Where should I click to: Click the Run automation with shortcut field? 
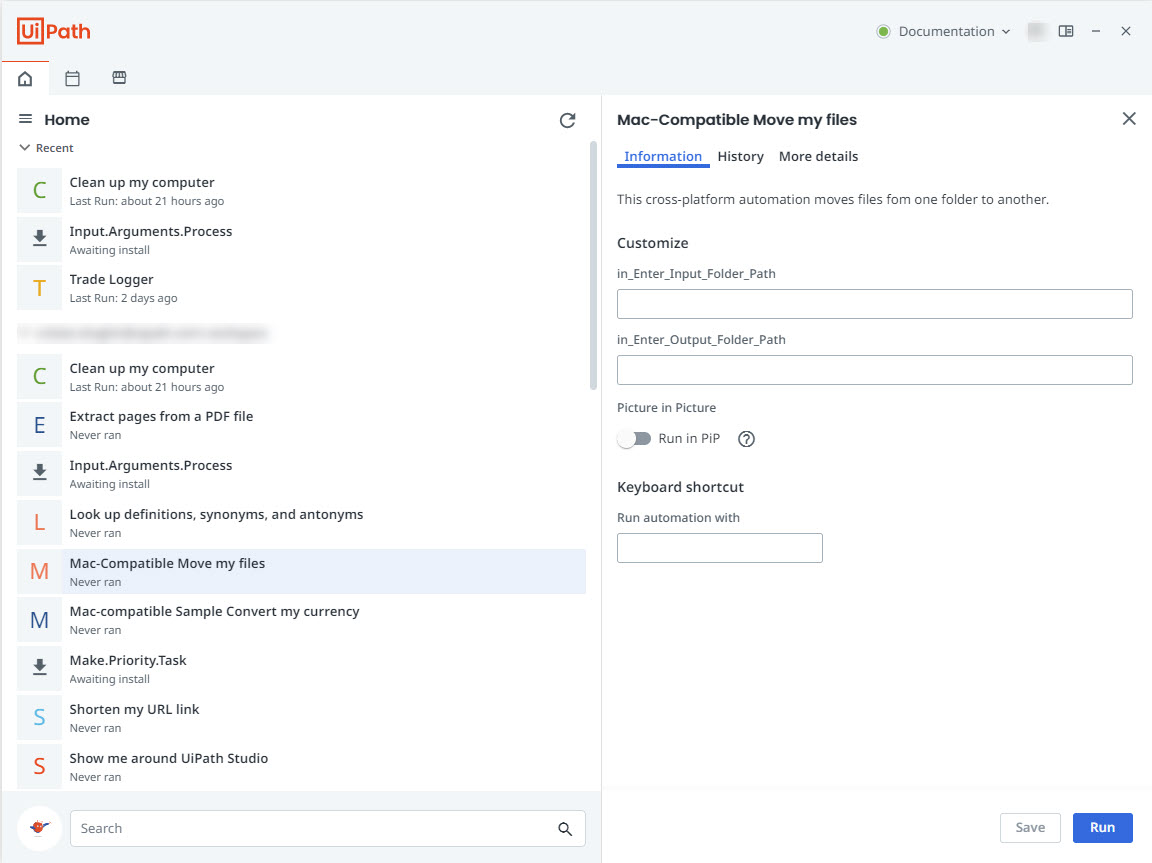719,548
